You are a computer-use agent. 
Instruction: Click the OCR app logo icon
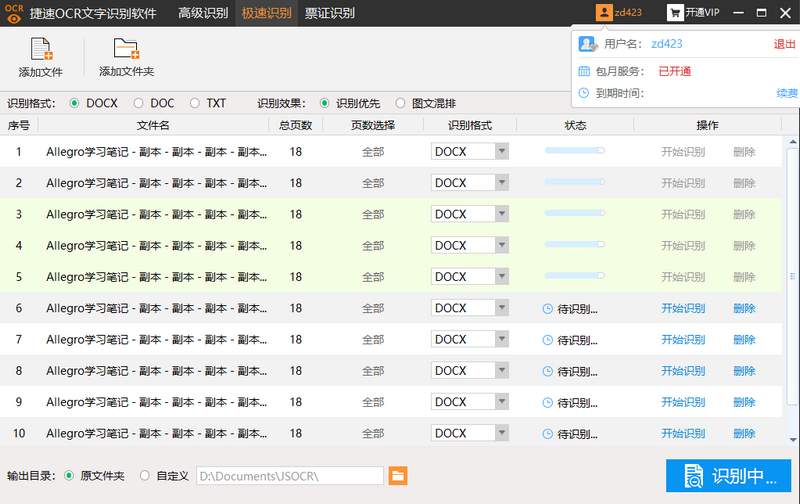pyautogui.click(x=14, y=13)
